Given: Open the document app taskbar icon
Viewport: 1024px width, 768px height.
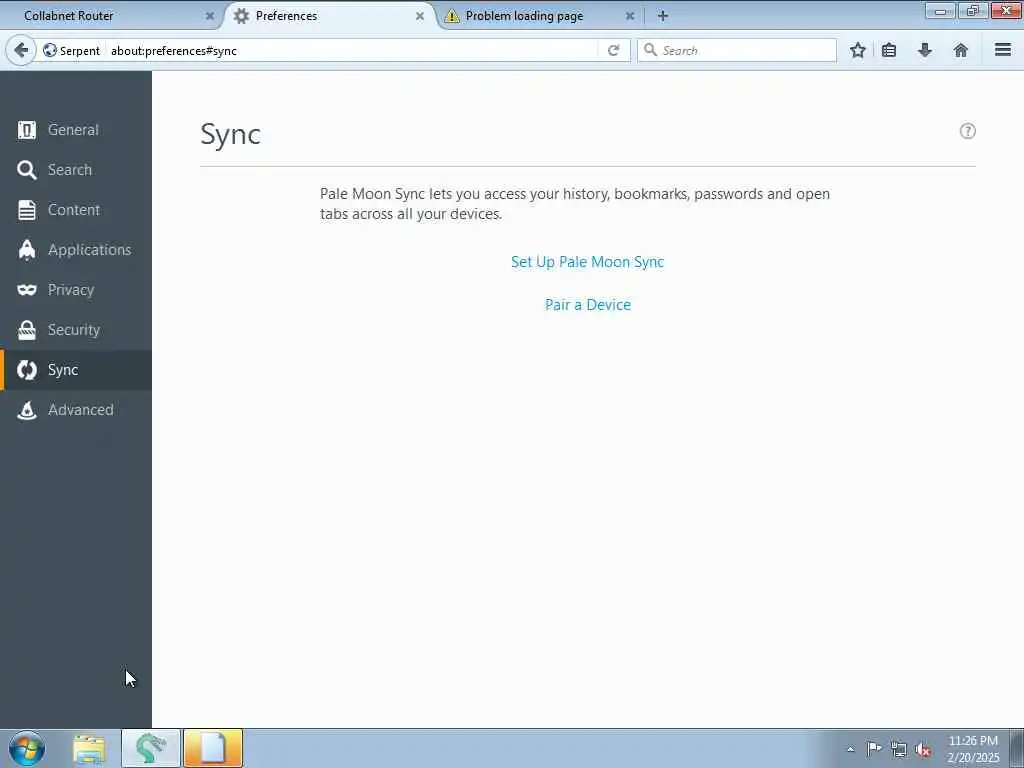Looking at the screenshot, I should click(x=213, y=748).
